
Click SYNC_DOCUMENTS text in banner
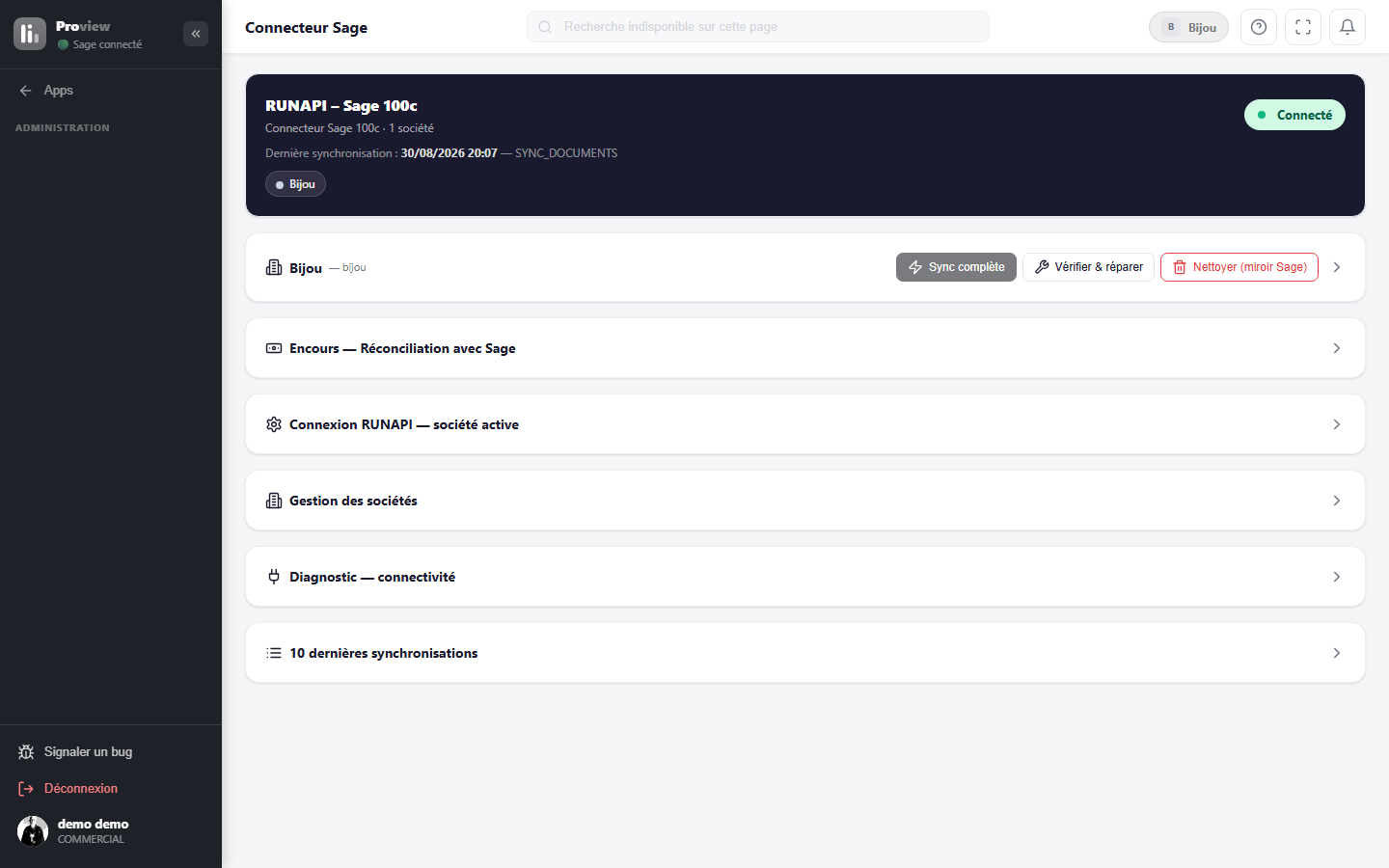point(566,153)
